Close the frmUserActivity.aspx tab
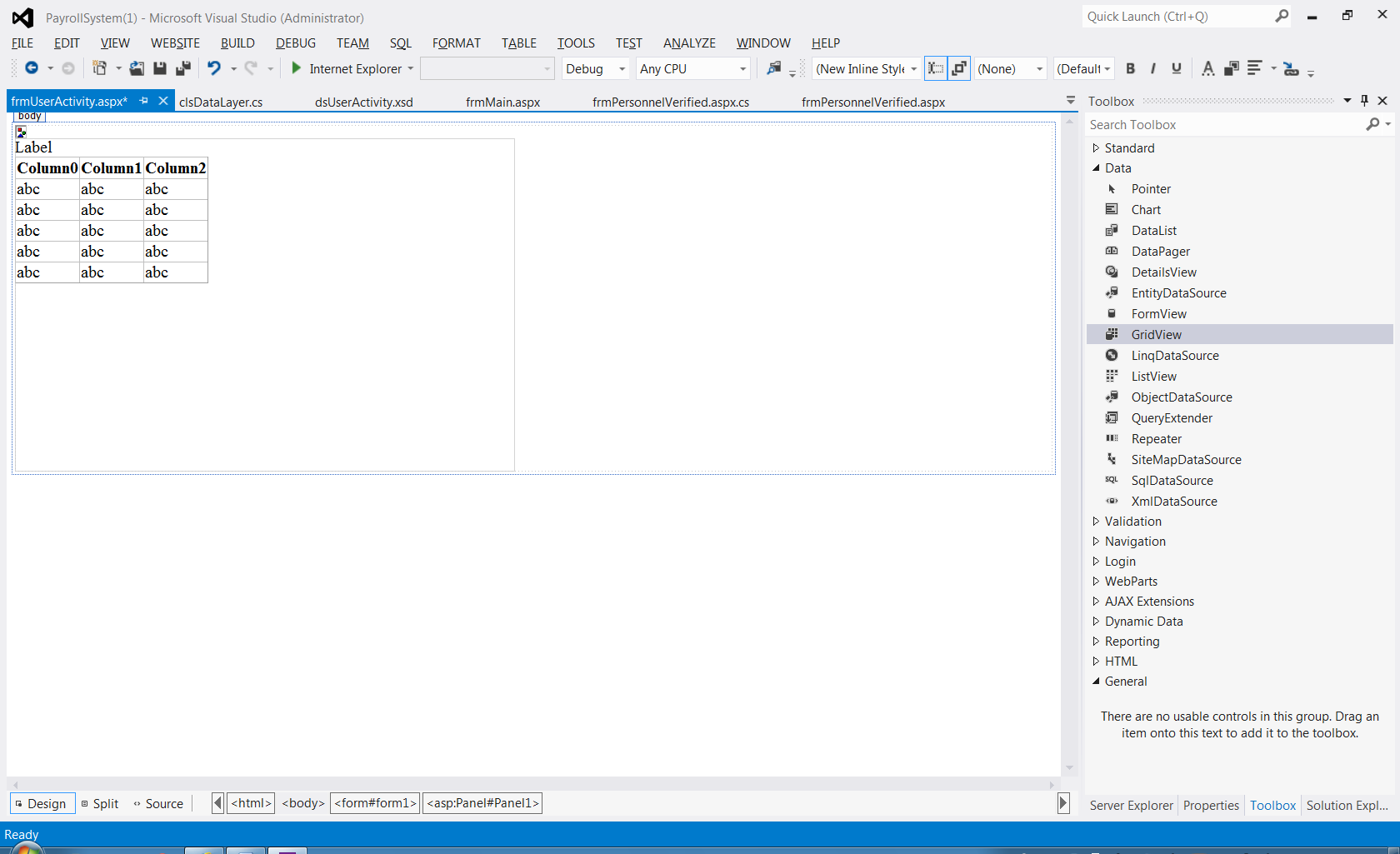Image resolution: width=1400 pixels, height=854 pixels. click(x=163, y=101)
